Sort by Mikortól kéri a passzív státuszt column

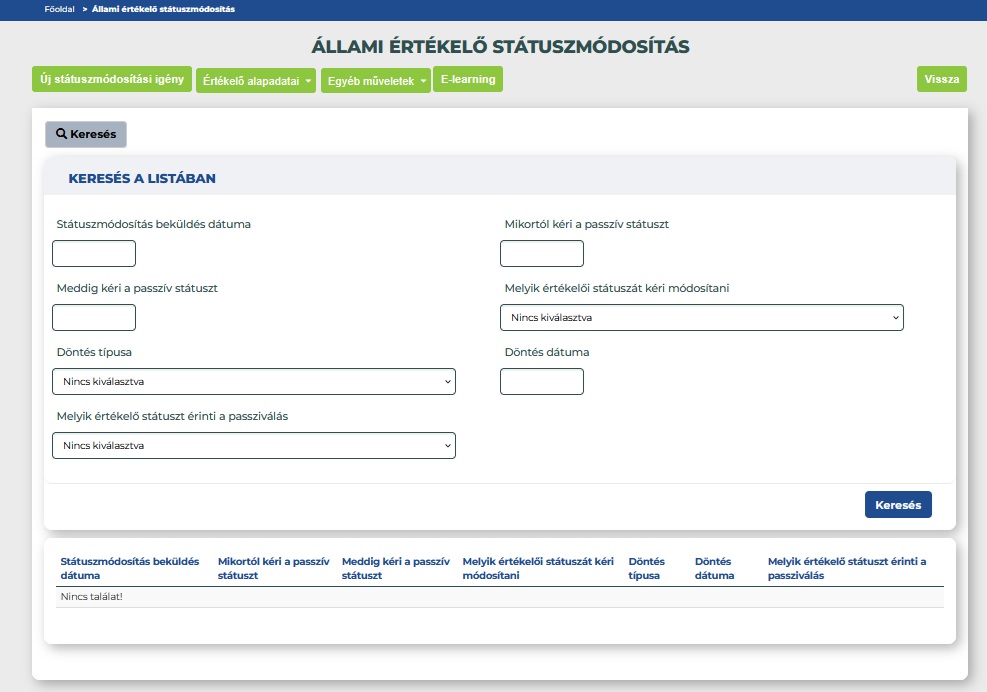[273, 568]
